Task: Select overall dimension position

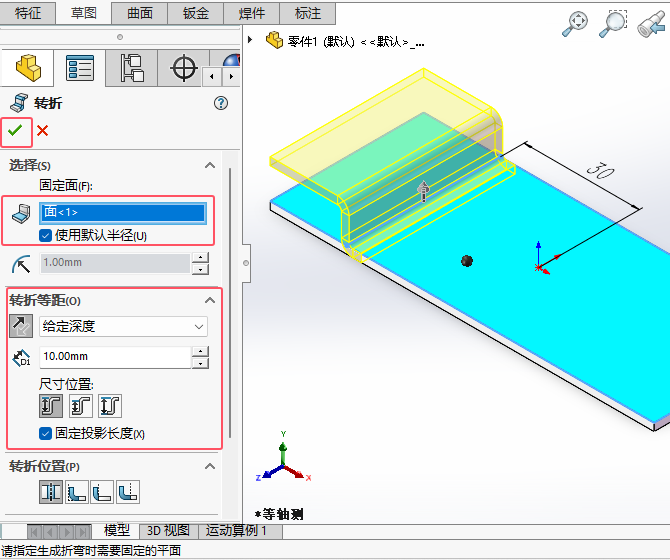Action: pyautogui.click(x=110, y=406)
